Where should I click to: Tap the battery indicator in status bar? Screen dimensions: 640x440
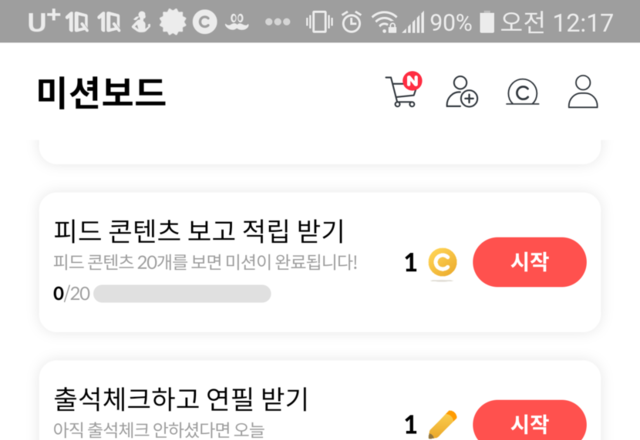[x=487, y=22]
